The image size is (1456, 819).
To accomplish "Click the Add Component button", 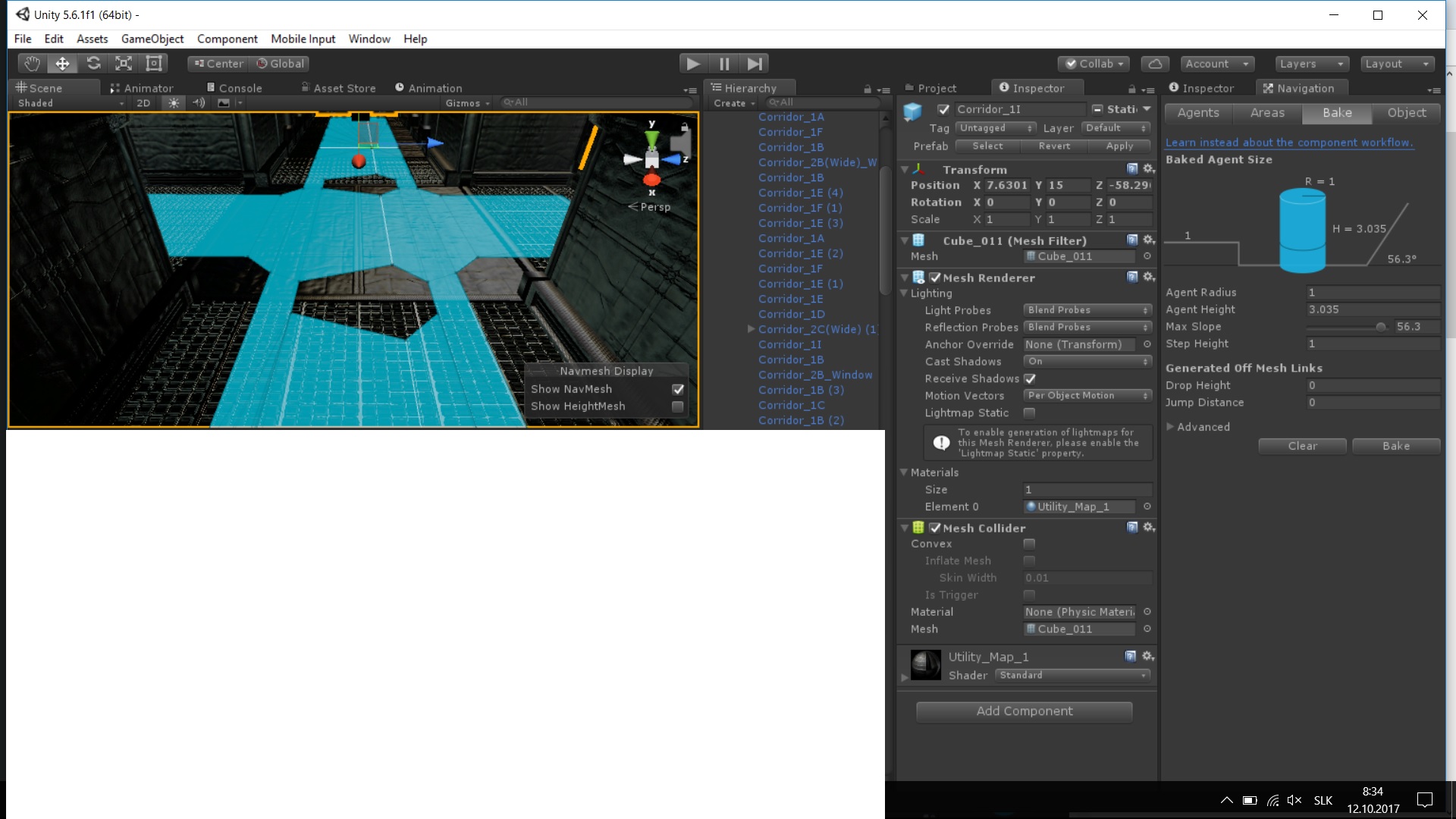I will 1024,711.
